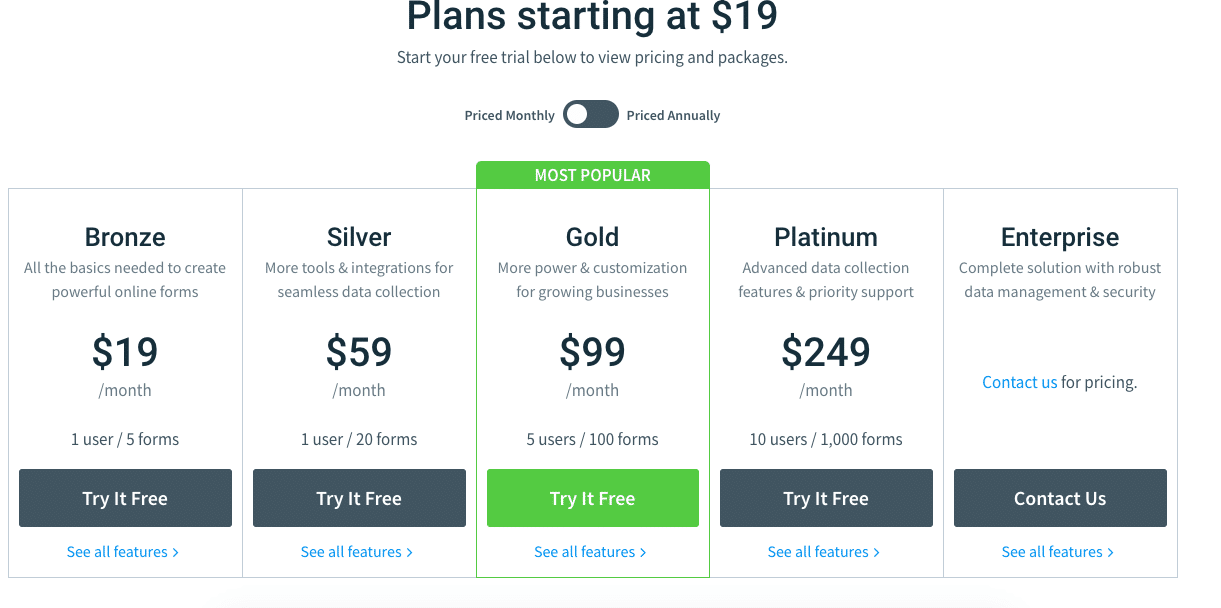Screen dimensions: 1221x608
Task: Click the chevron next to Bronze See all features
Action: 176,553
